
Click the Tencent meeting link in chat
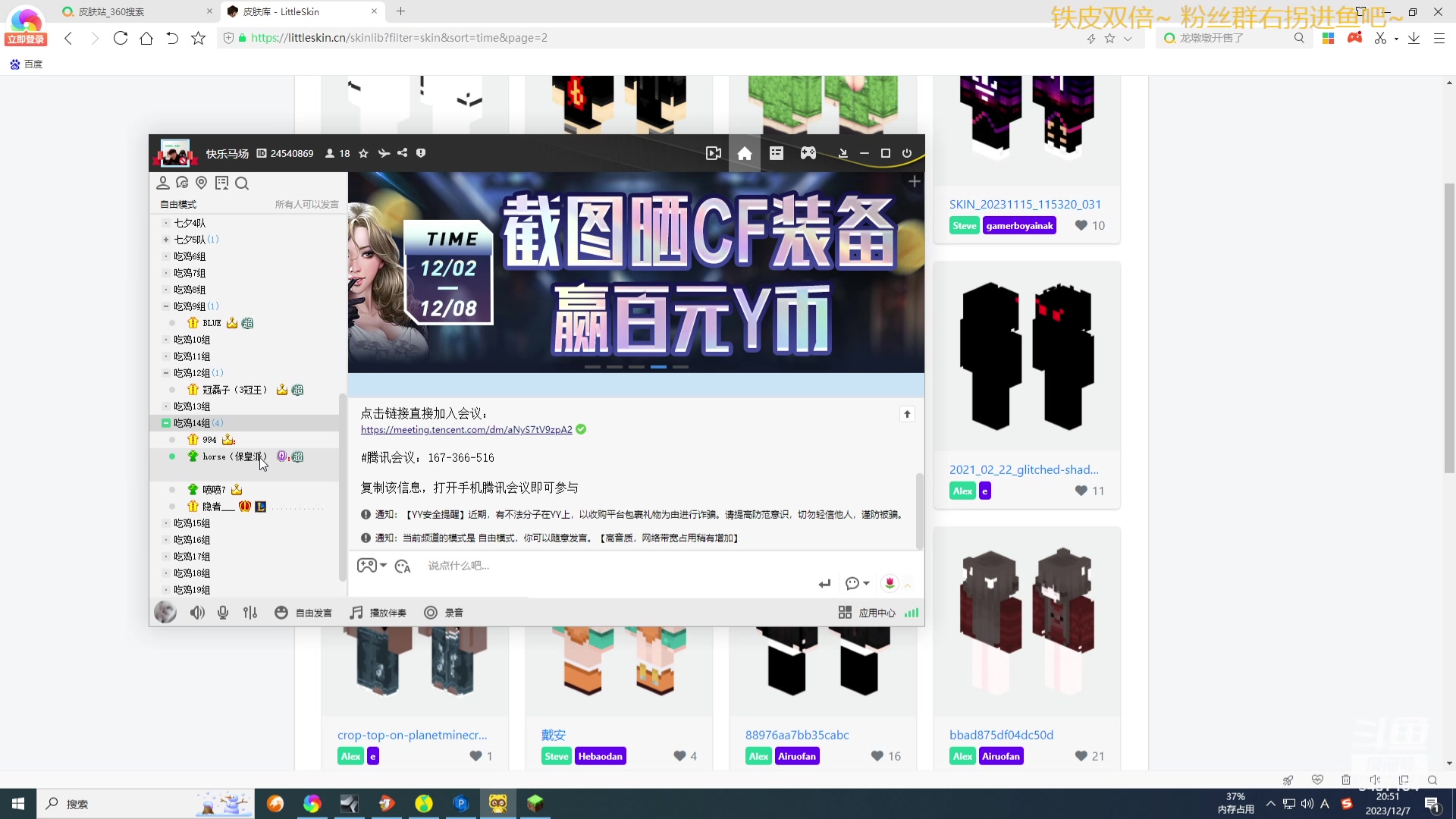(x=466, y=429)
